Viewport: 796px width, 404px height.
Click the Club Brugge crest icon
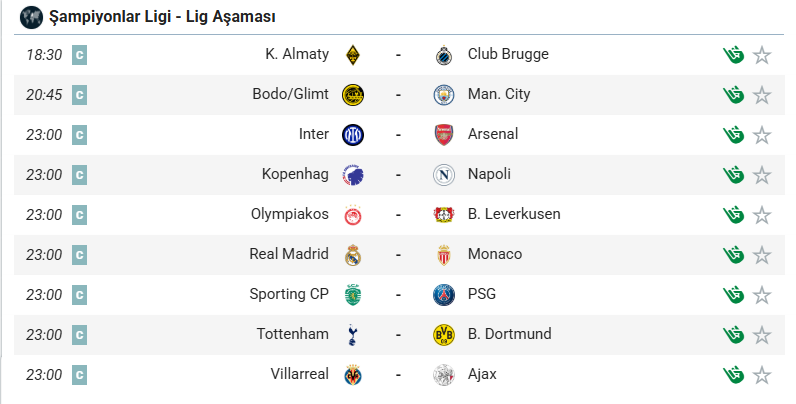tap(443, 55)
